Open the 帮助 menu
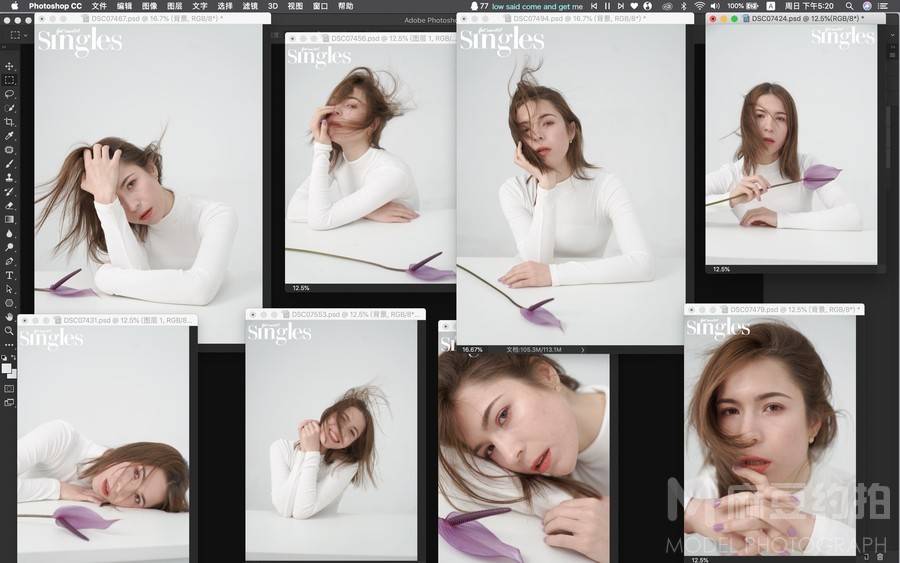Screen dimensions: 900x563 point(346,6)
